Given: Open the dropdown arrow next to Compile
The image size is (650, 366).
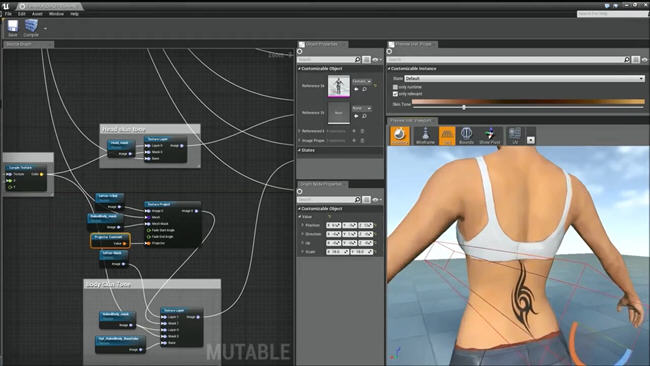Looking at the screenshot, I should [45, 29].
